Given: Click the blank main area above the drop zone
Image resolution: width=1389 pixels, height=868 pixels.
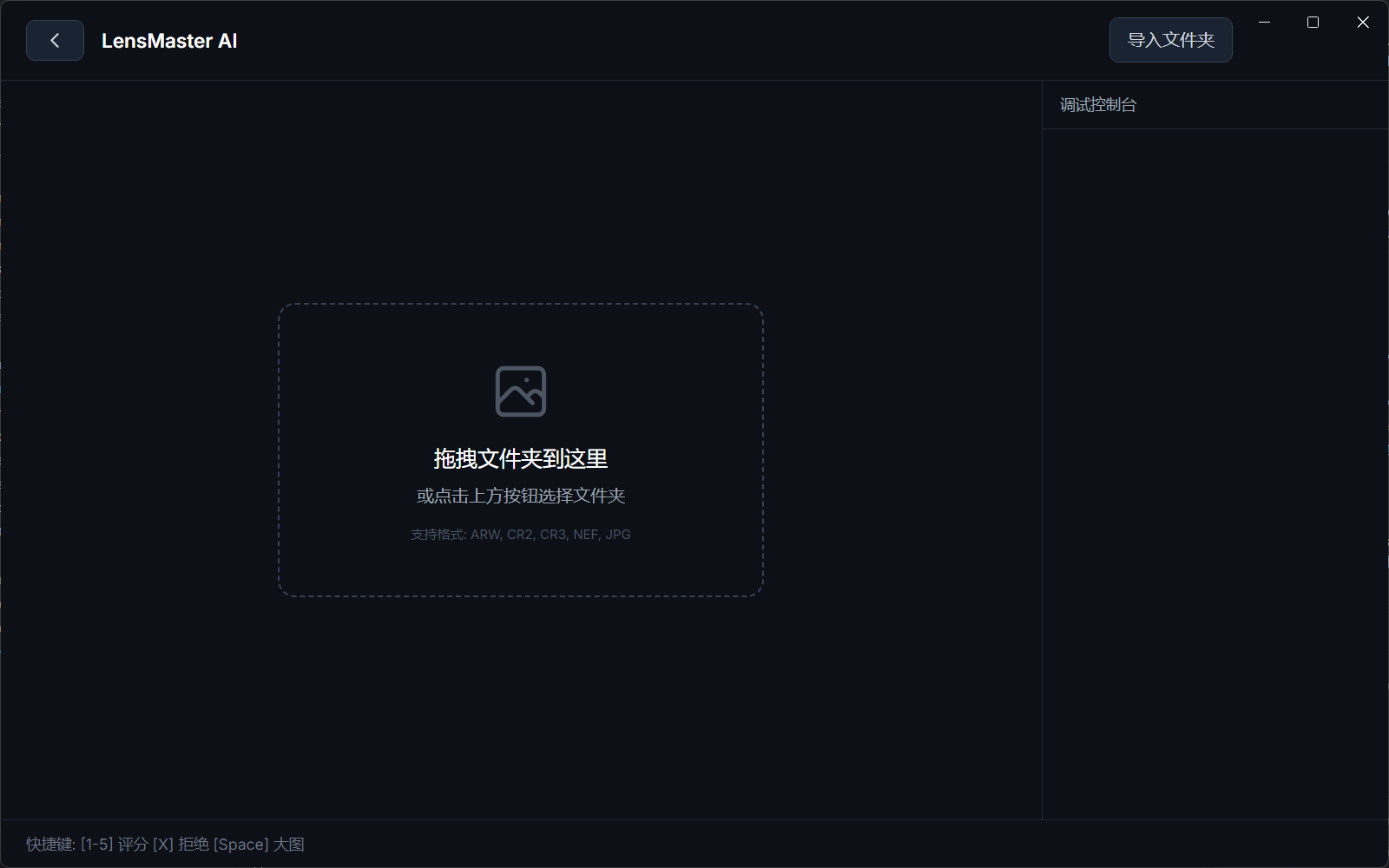Looking at the screenshot, I should [521, 191].
